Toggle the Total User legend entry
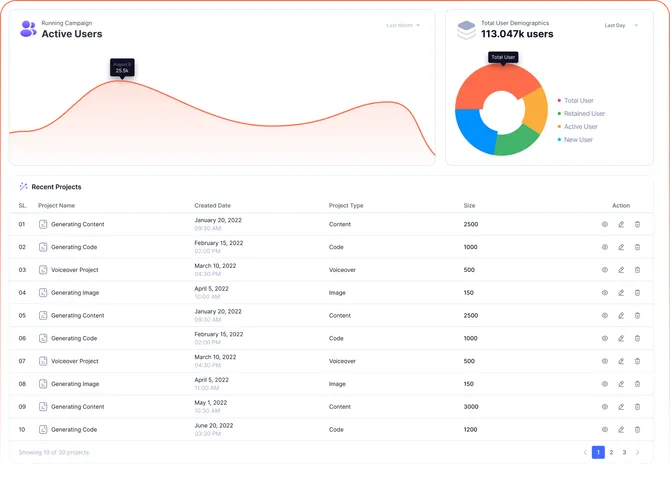 [576, 100]
